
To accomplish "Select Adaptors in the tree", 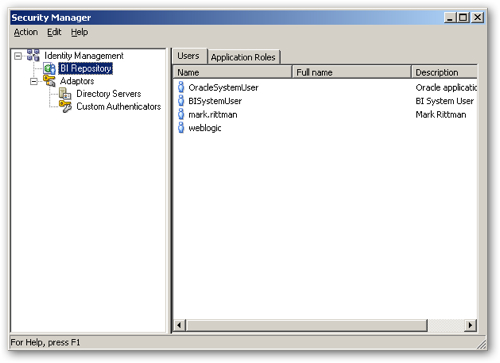I will pos(77,81).
